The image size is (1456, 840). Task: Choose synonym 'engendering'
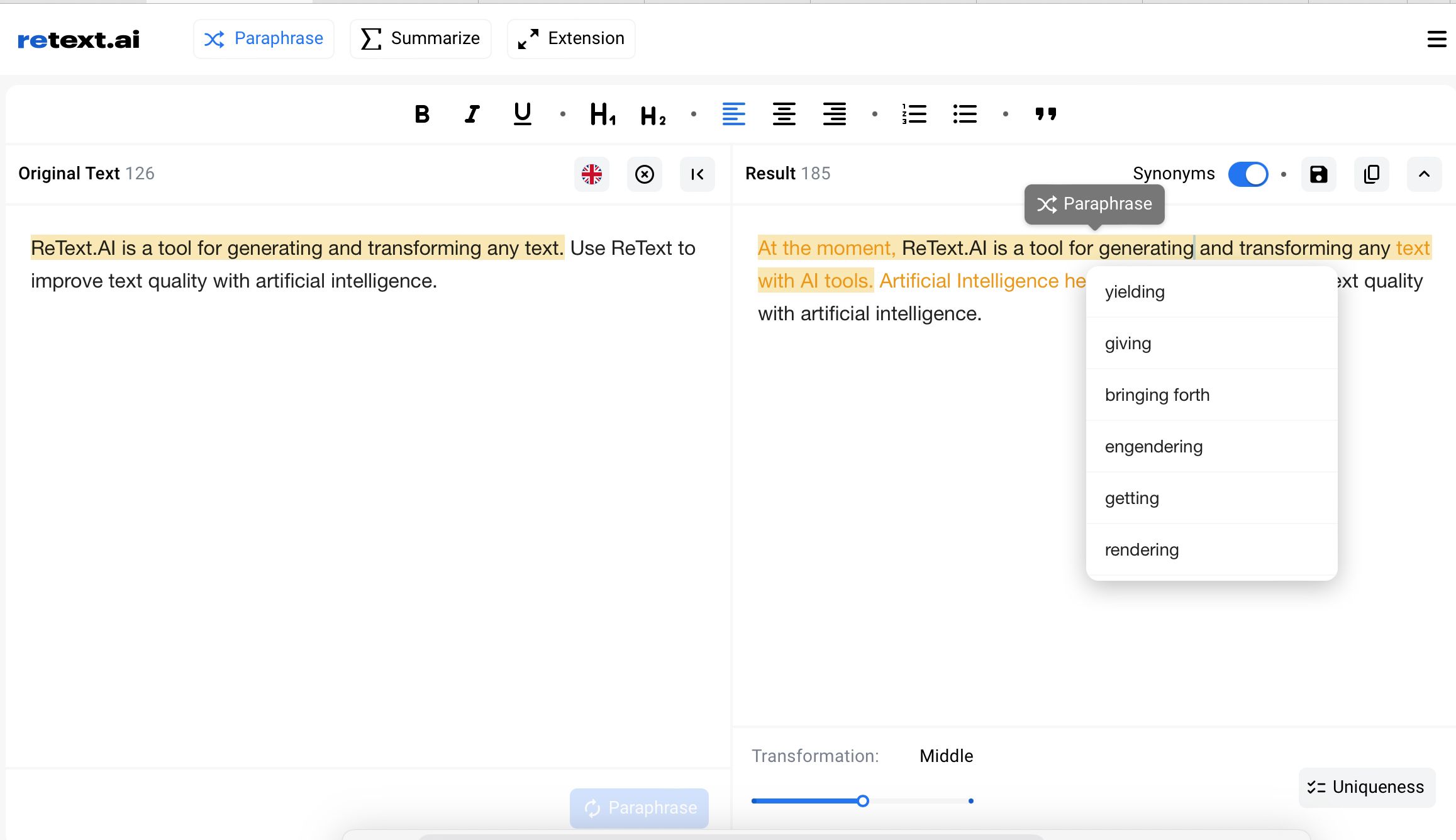(x=1211, y=447)
